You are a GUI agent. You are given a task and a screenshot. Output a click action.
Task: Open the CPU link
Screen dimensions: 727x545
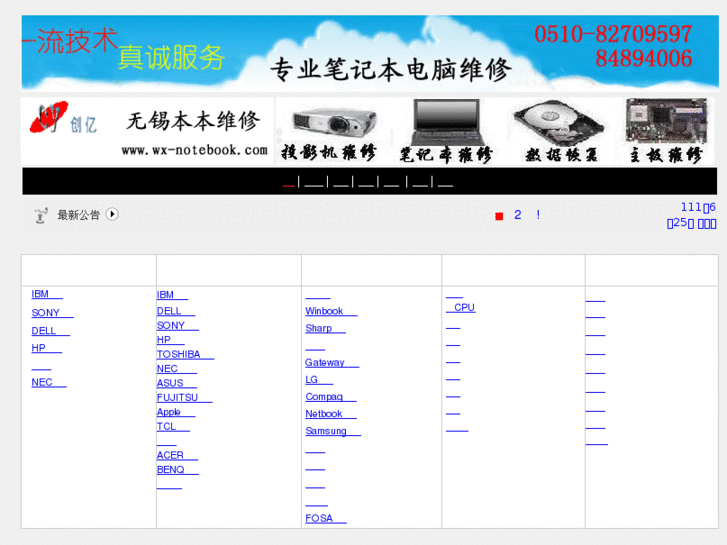click(x=460, y=308)
